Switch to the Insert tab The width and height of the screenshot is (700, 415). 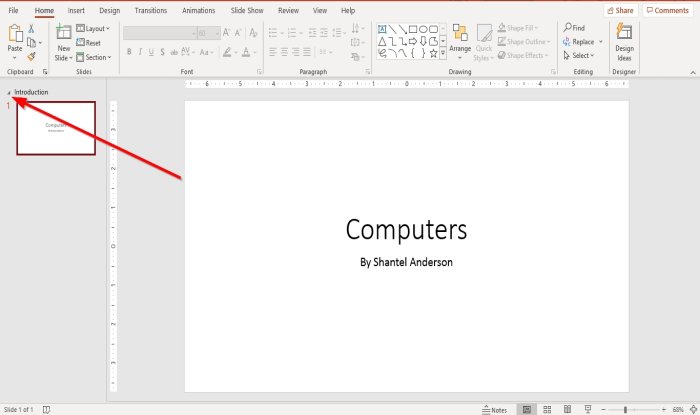pos(76,10)
